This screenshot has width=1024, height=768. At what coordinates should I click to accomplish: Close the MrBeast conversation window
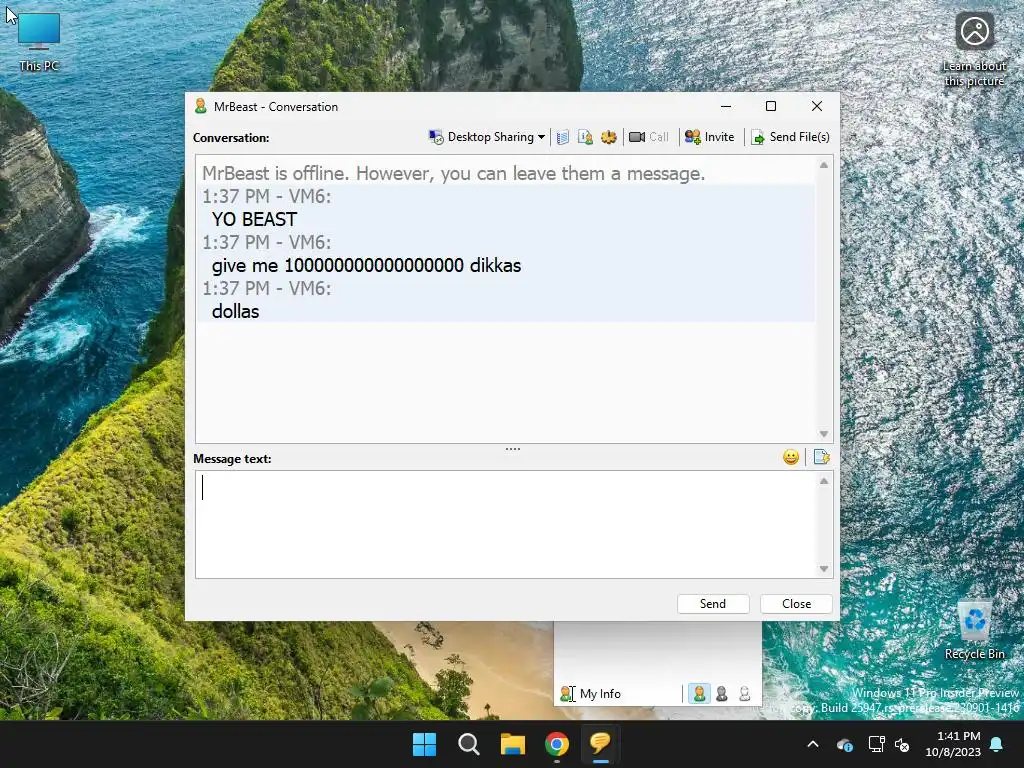click(x=816, y=106)
